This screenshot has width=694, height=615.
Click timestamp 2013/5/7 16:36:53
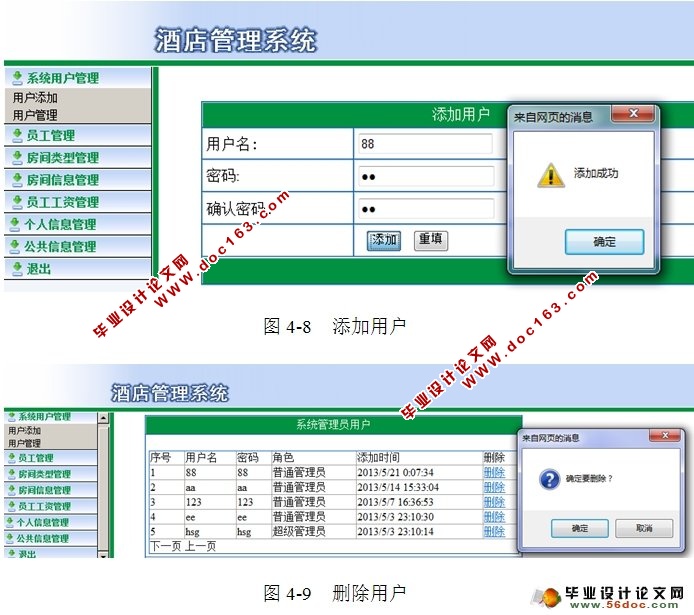396,502
